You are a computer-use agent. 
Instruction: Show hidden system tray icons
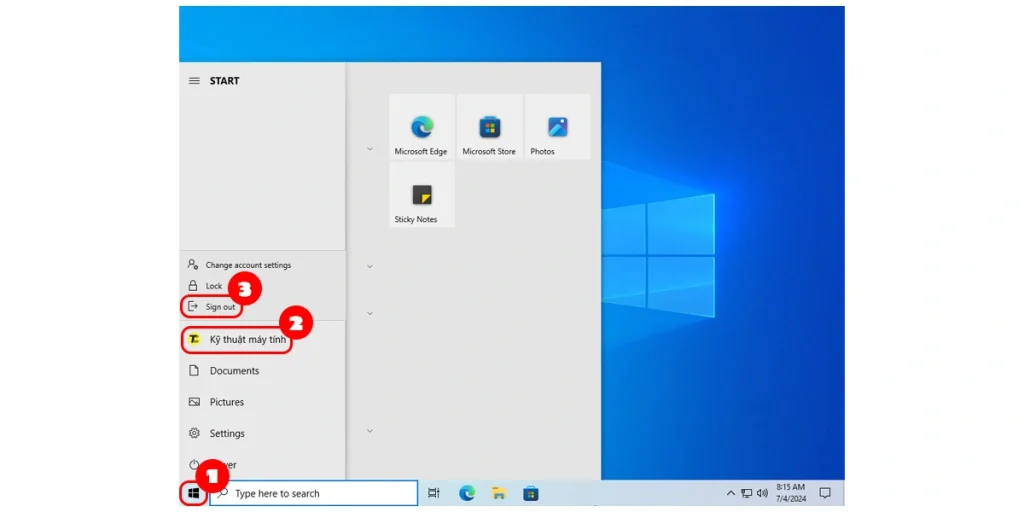[x=730, y=493]
